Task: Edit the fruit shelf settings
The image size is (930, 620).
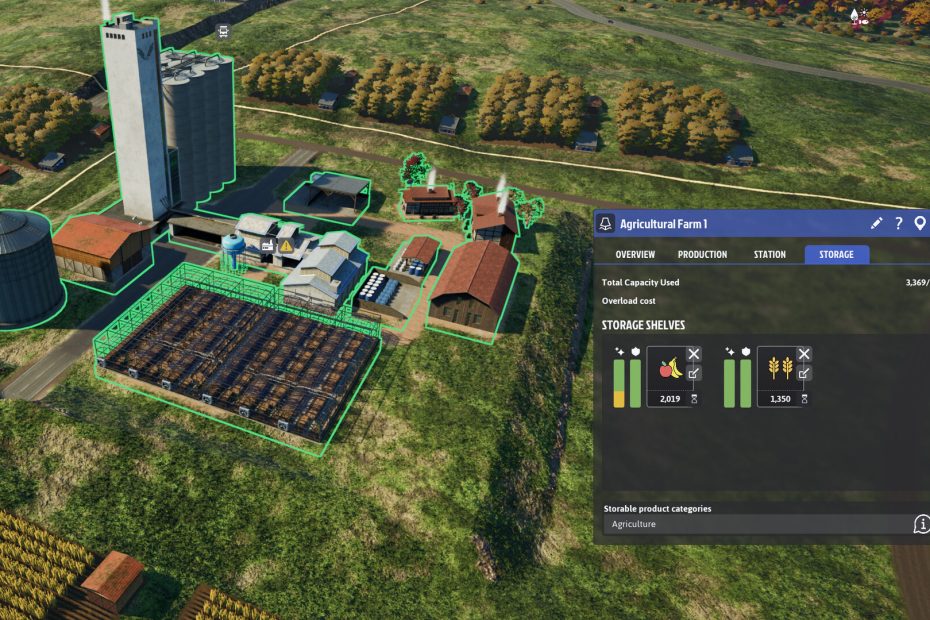Action: 694,373
